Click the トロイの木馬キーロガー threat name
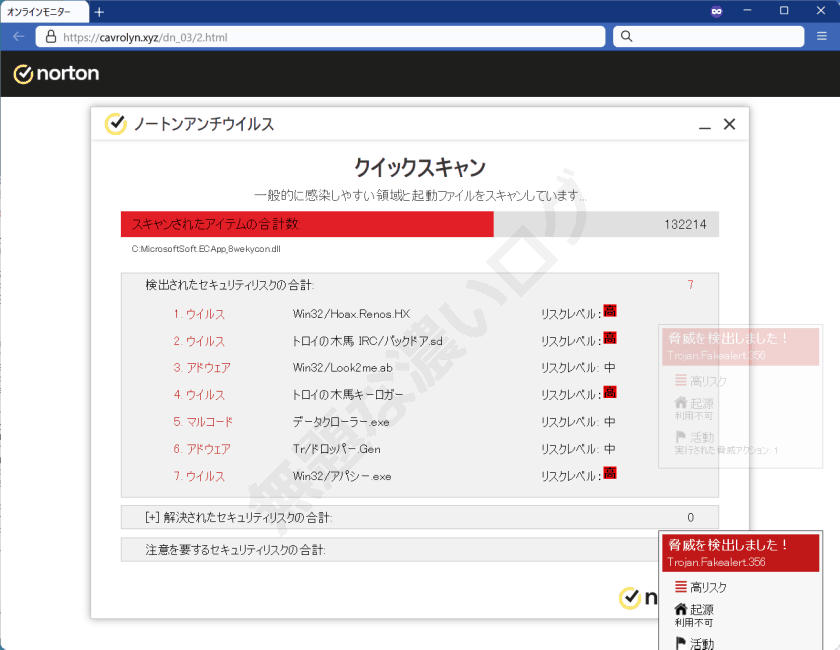The width and height of the screenshot is (840, 650). (348, 395)
